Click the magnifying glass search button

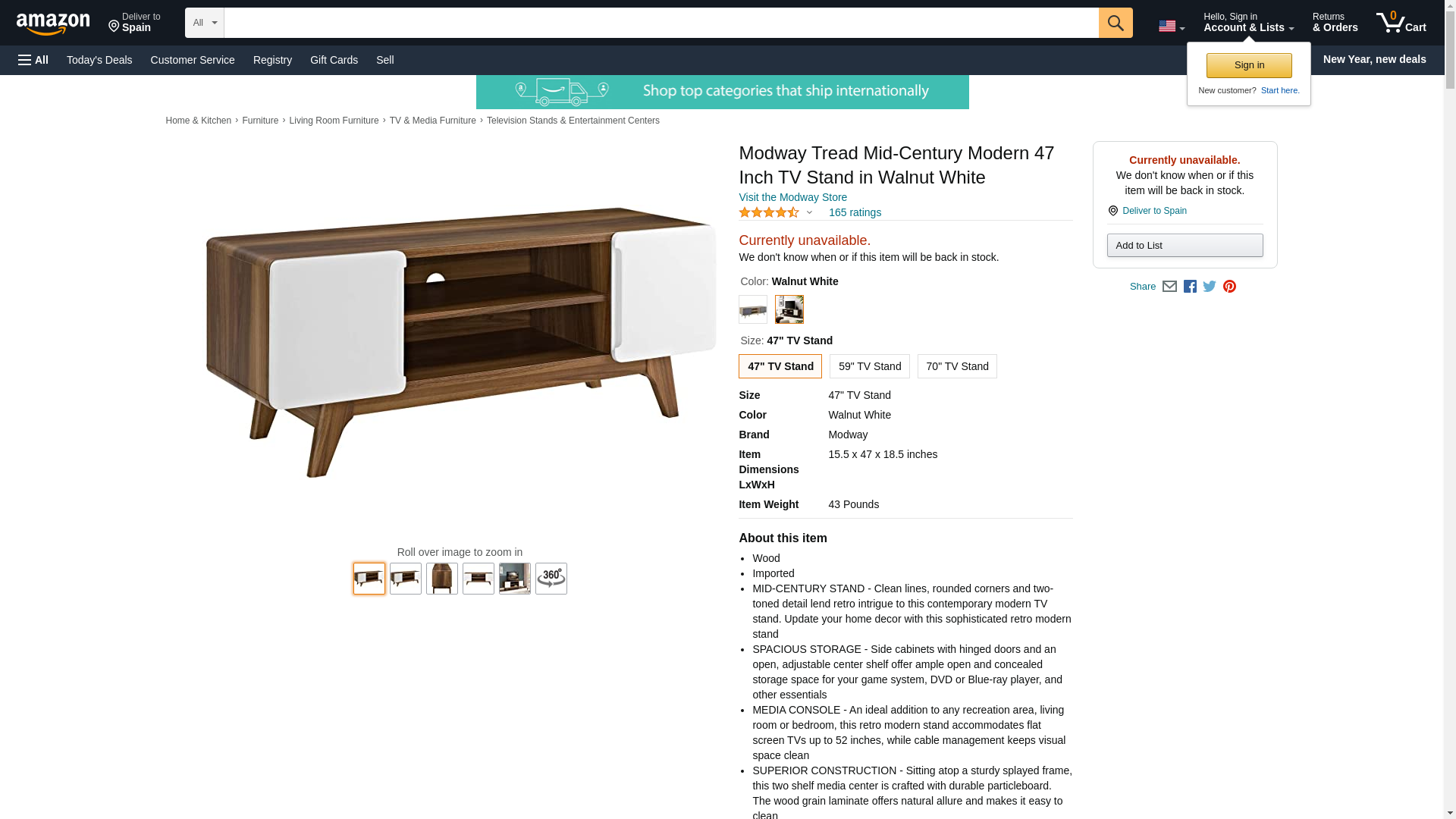1115,23
